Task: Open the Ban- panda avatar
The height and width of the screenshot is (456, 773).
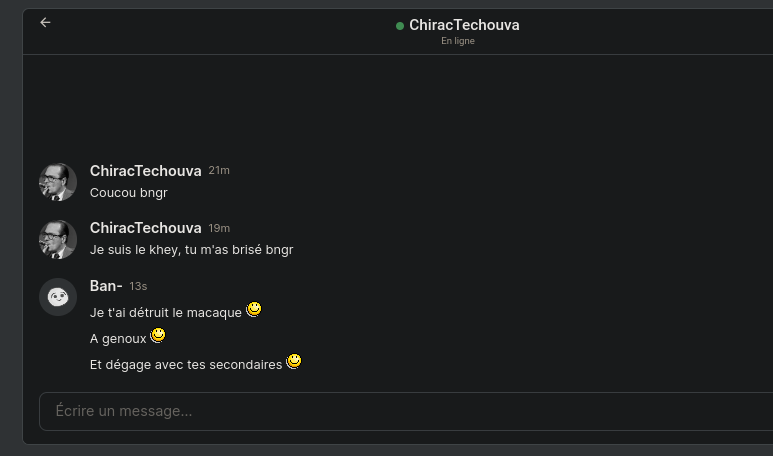Action: pyautogui.click(x=58, y=297)
